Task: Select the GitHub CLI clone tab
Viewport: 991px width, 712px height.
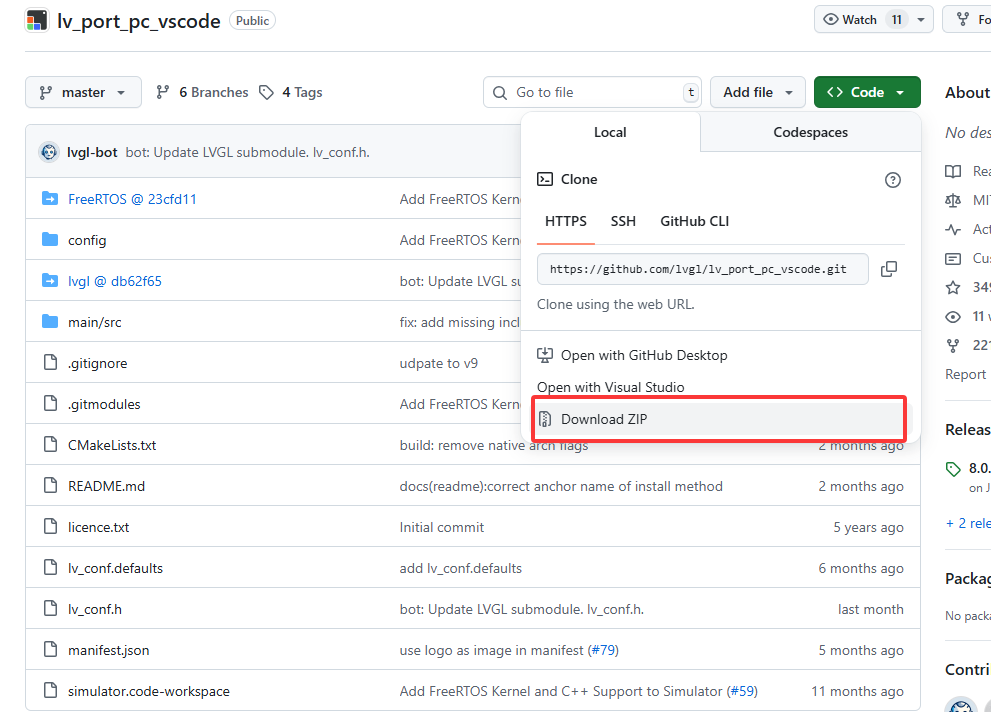Action: tap(694, 221)
